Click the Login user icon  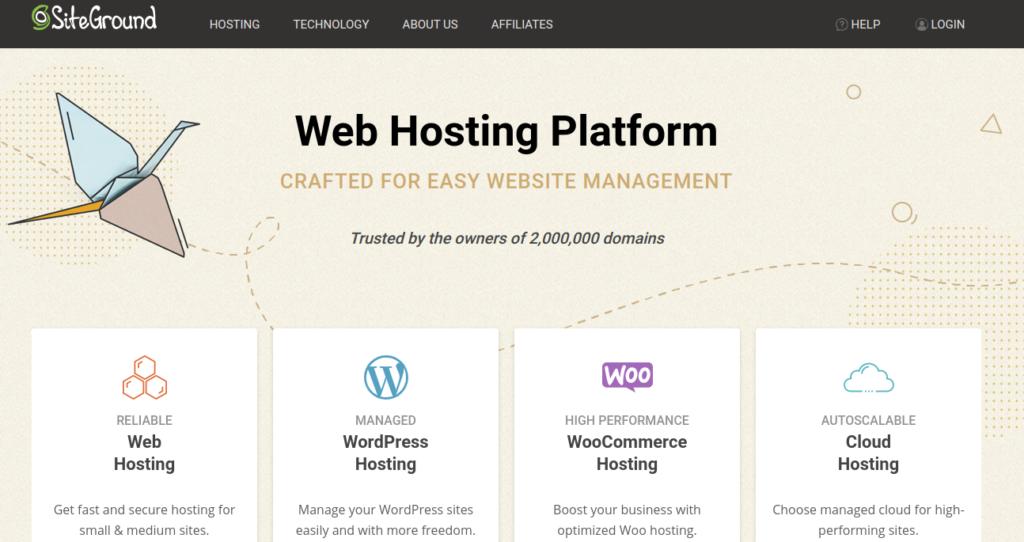[x=921, y=25]
